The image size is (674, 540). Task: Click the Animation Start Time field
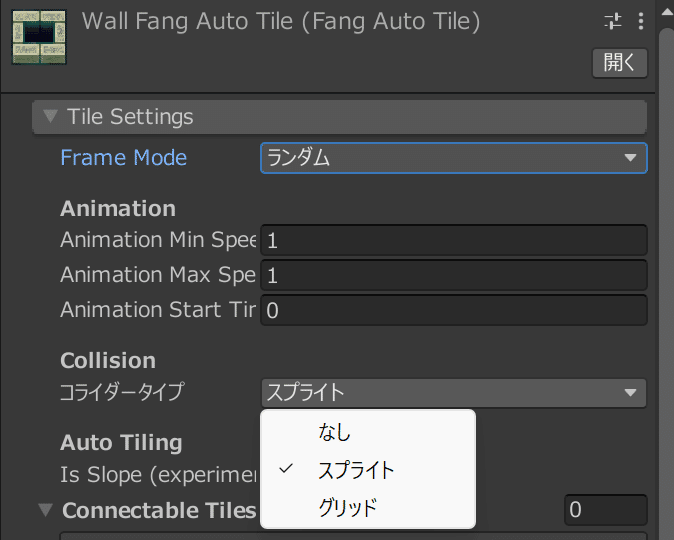(453, 310)
